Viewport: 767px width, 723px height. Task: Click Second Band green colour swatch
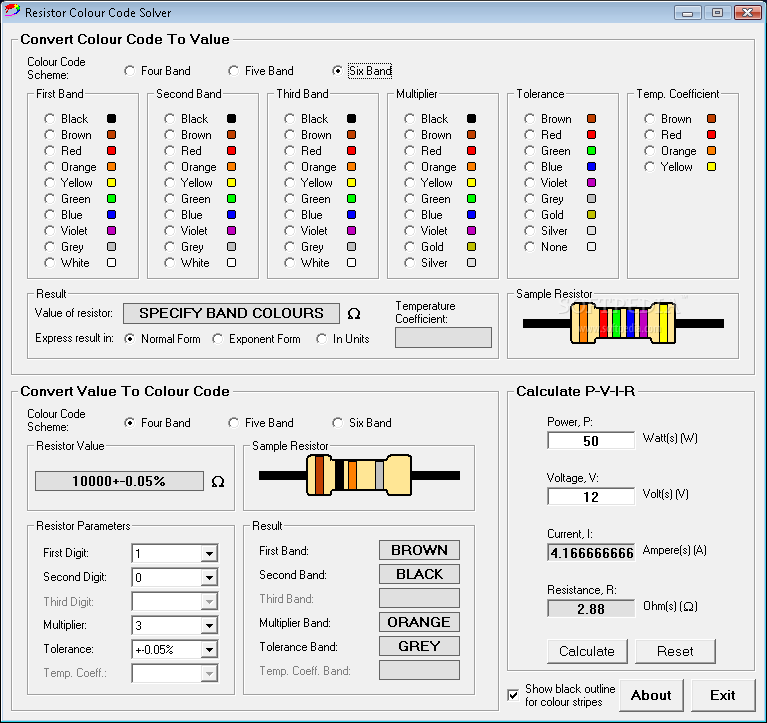pos(231,199)
